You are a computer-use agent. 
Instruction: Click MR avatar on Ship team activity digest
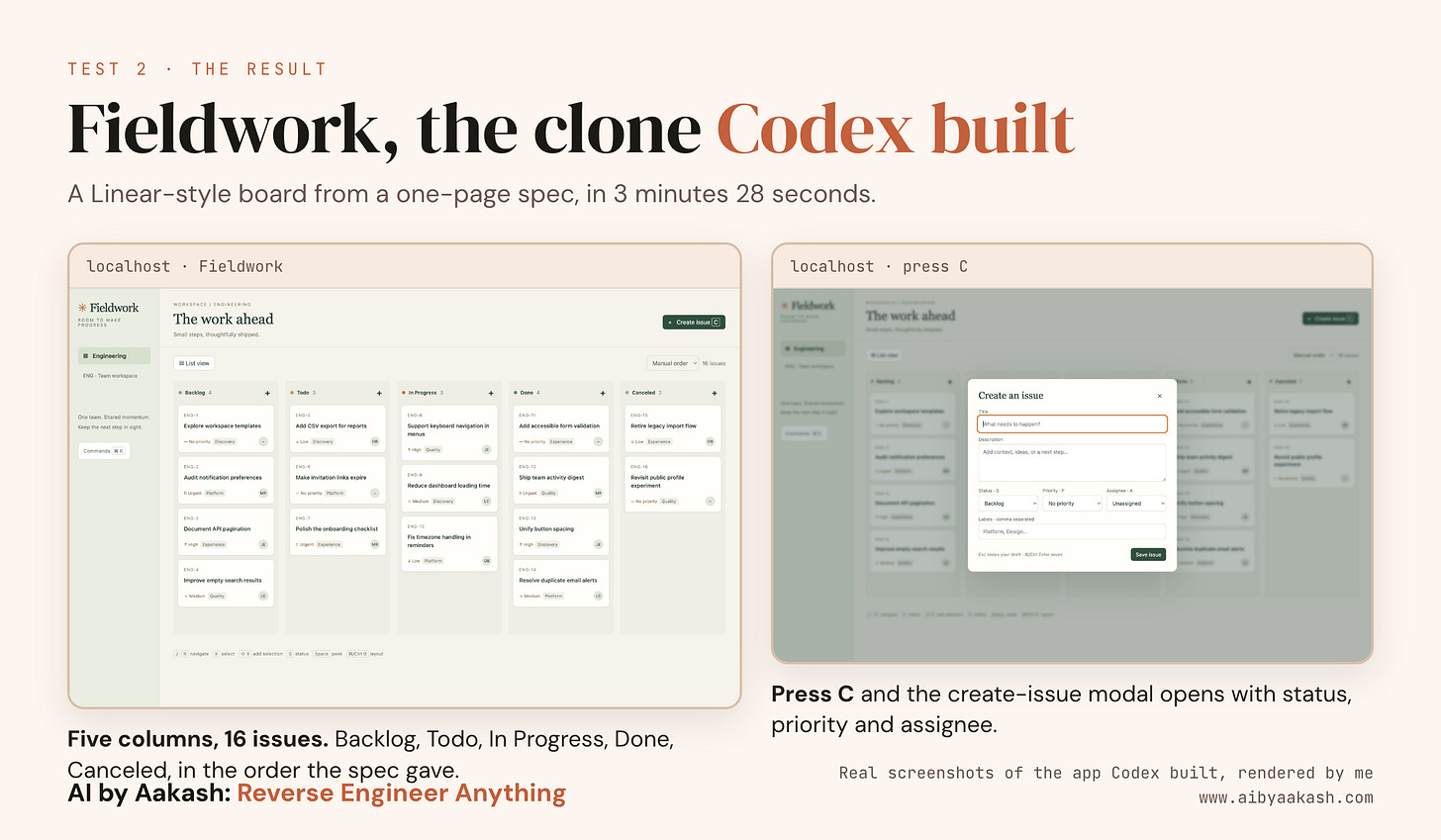pyautogui.click(x=599, y=493)
